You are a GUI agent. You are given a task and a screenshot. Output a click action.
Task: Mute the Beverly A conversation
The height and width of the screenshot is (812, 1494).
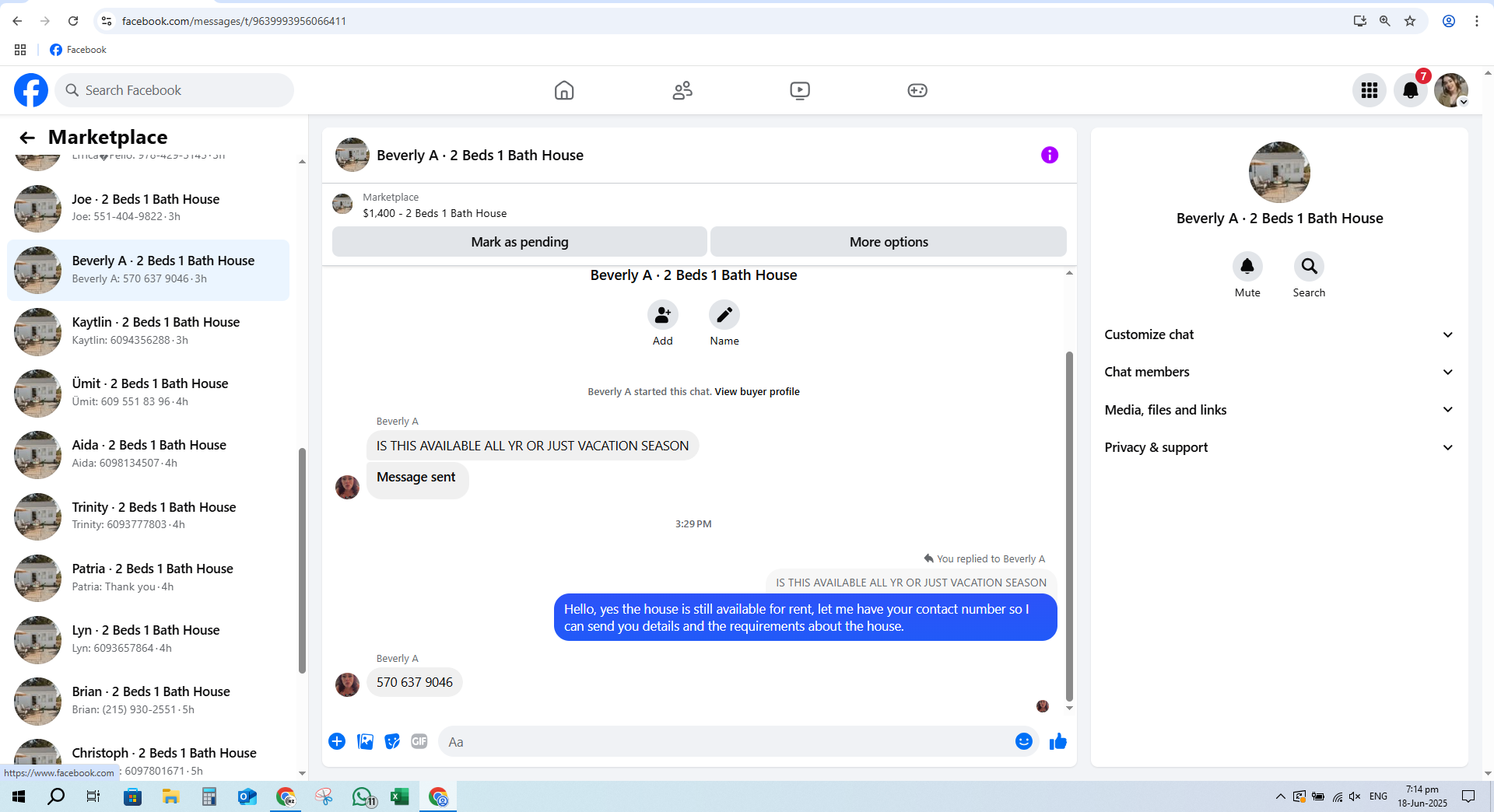point(1247,267)
